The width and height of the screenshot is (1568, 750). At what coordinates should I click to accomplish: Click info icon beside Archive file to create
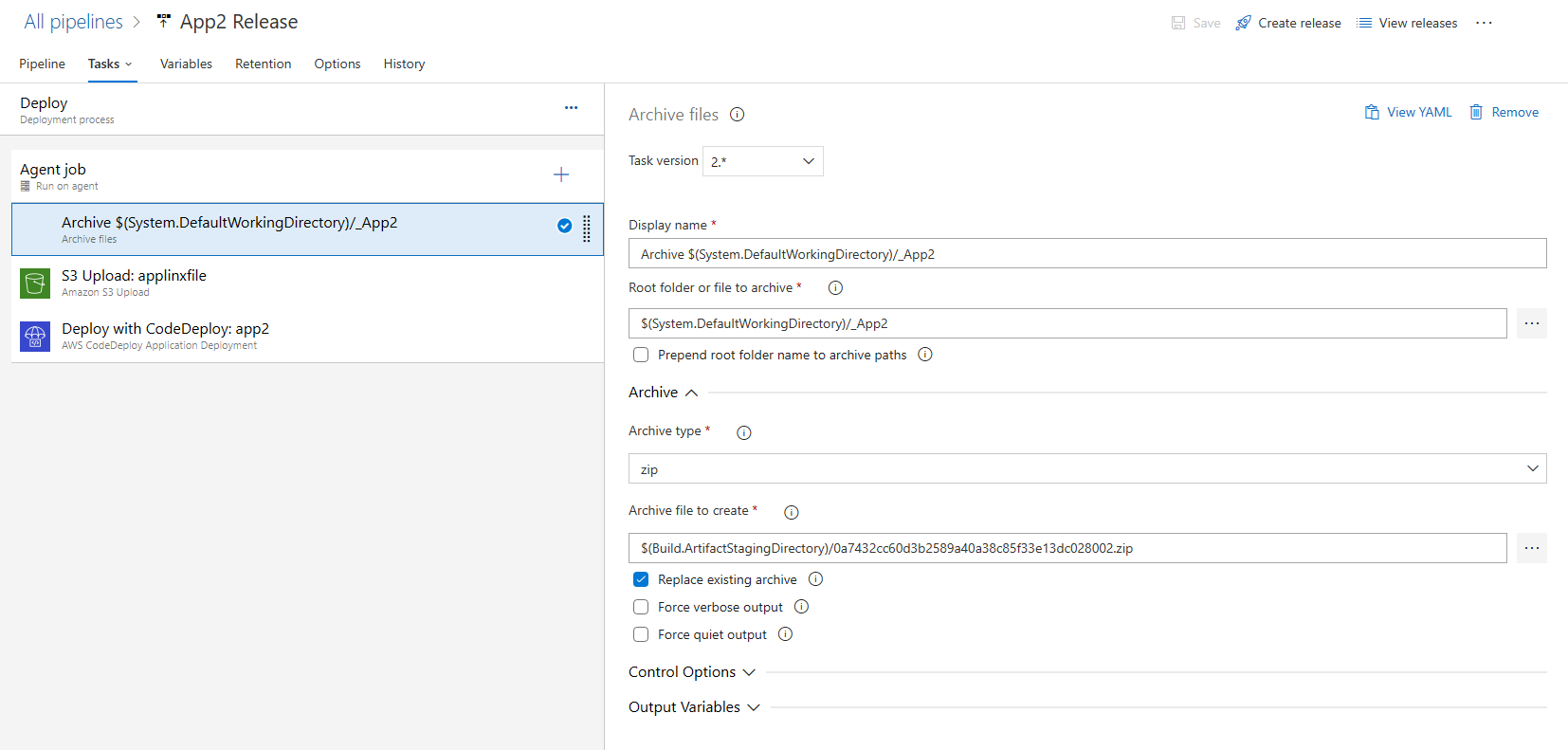tap(792, 512)
